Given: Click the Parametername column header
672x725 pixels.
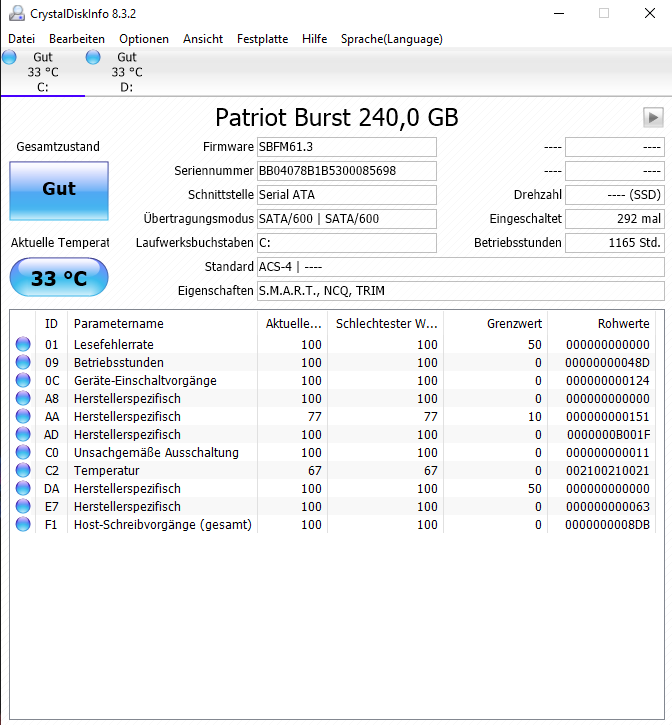Looking at the screenshot, I should pos(162,324).
